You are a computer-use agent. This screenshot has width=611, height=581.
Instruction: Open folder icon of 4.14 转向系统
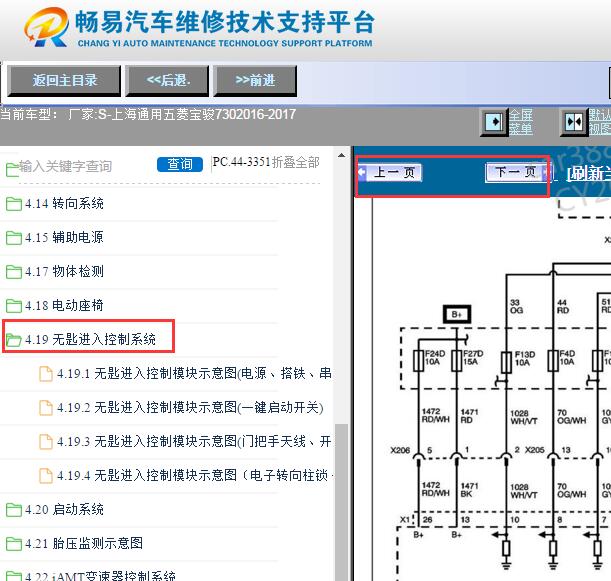14,203
